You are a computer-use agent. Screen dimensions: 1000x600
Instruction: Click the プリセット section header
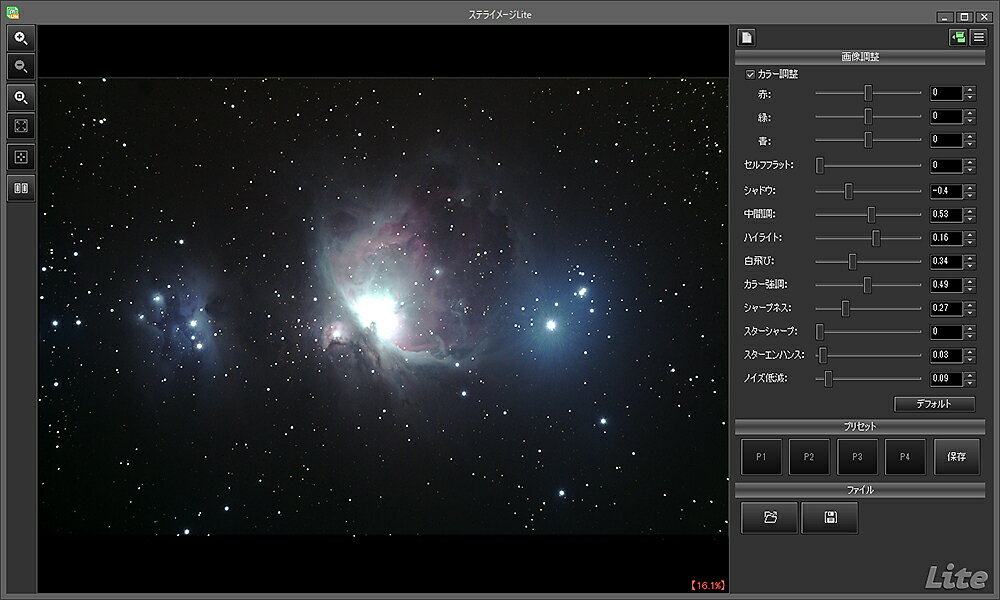point(860,427)
